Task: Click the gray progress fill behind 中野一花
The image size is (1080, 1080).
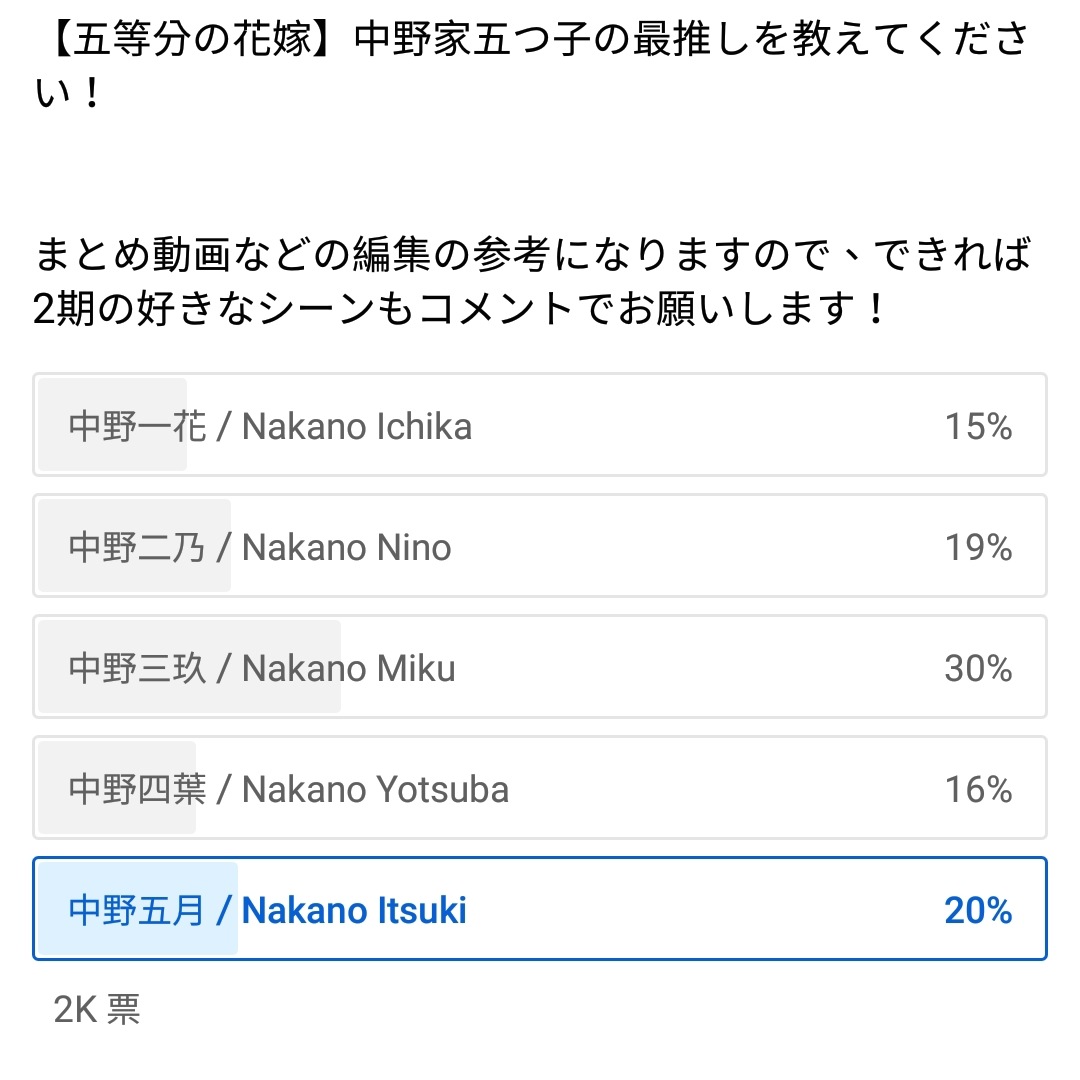Action: pos(112,425)
